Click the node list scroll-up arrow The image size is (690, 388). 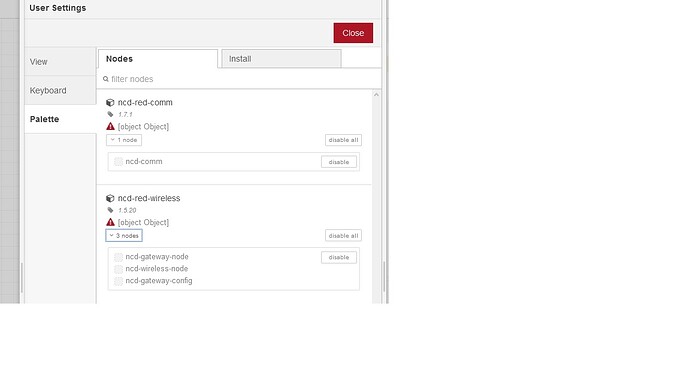[376, 95]
